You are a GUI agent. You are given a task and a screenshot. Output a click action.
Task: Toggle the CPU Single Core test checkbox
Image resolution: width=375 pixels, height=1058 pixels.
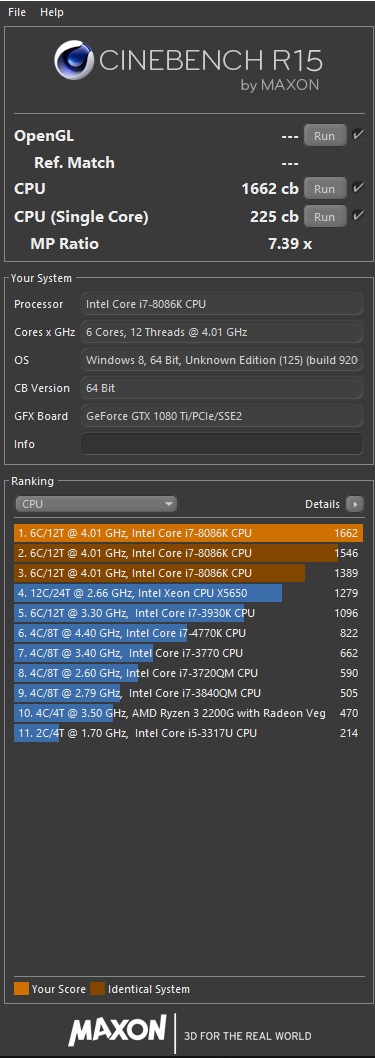point(358,217)
